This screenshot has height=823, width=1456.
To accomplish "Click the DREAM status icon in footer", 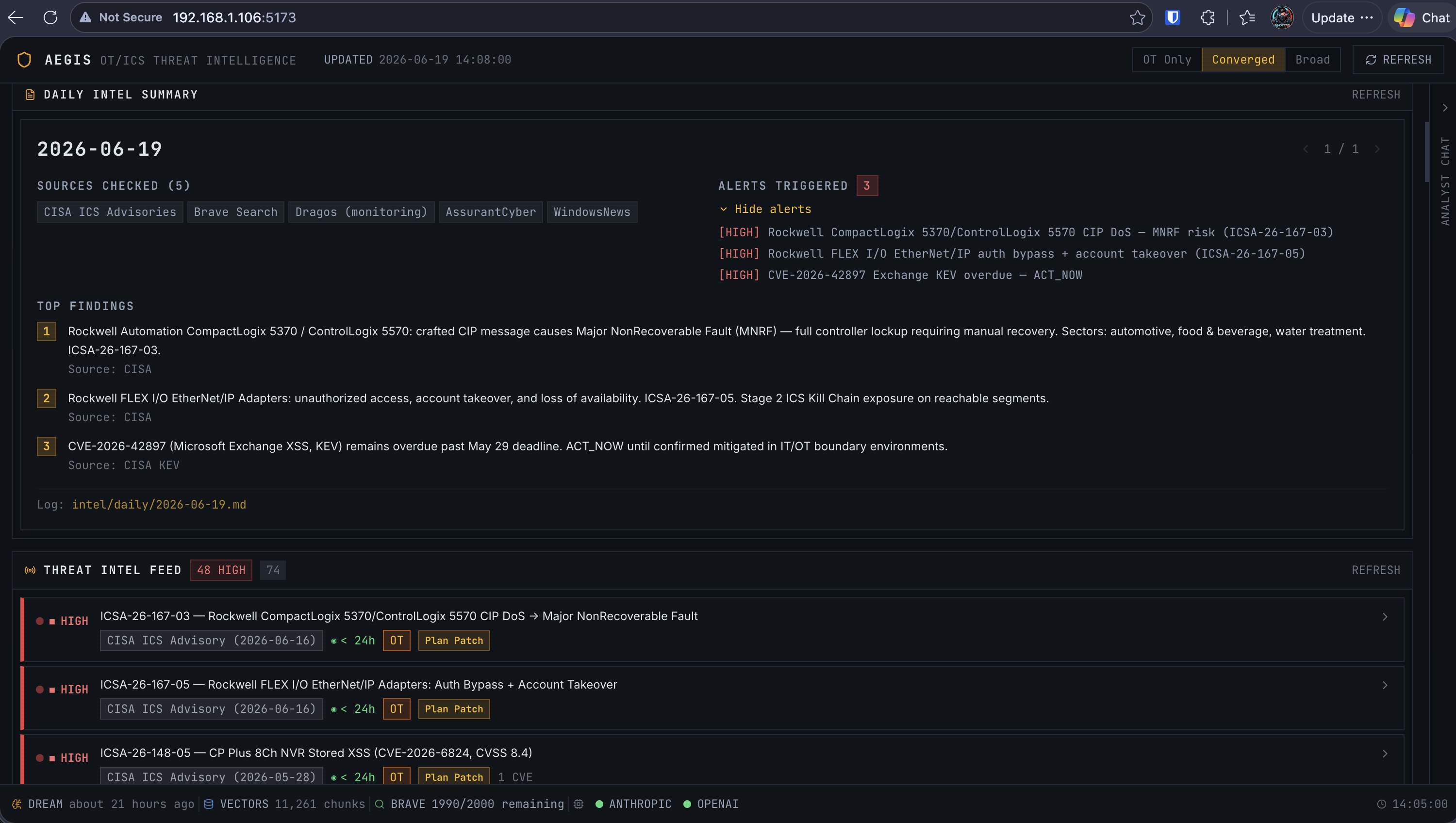I will (x=17, y=804).
